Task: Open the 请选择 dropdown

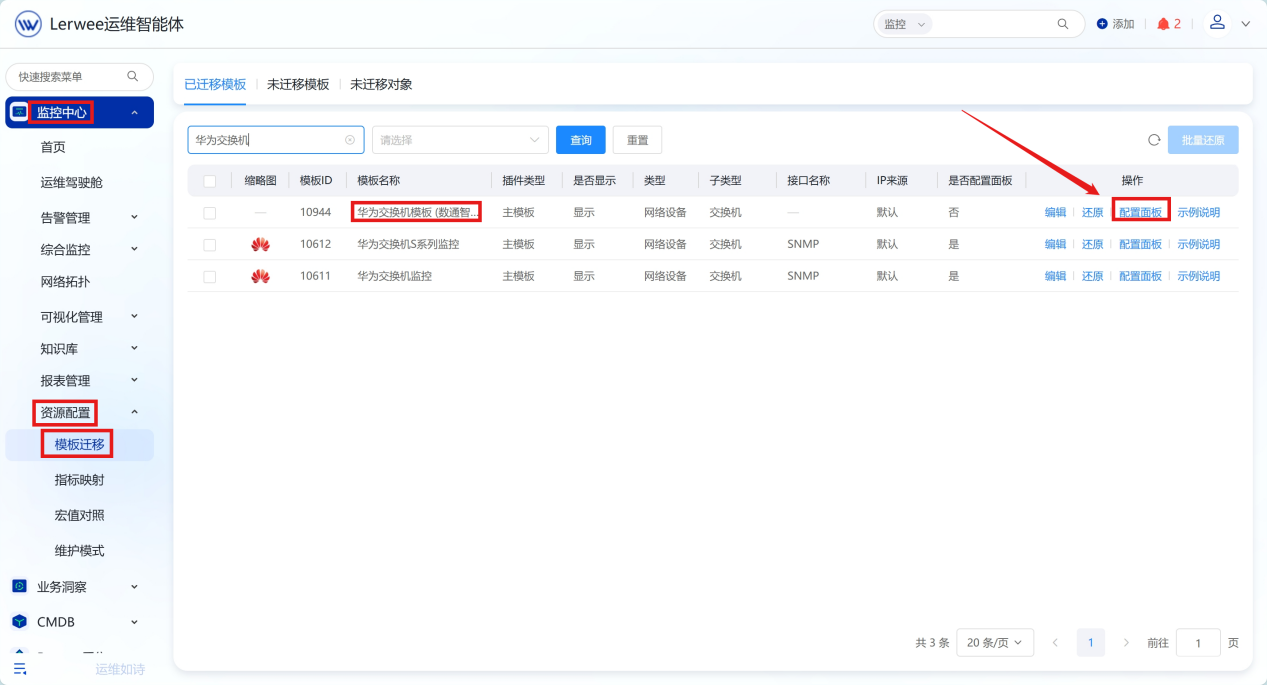Action: 460,140
